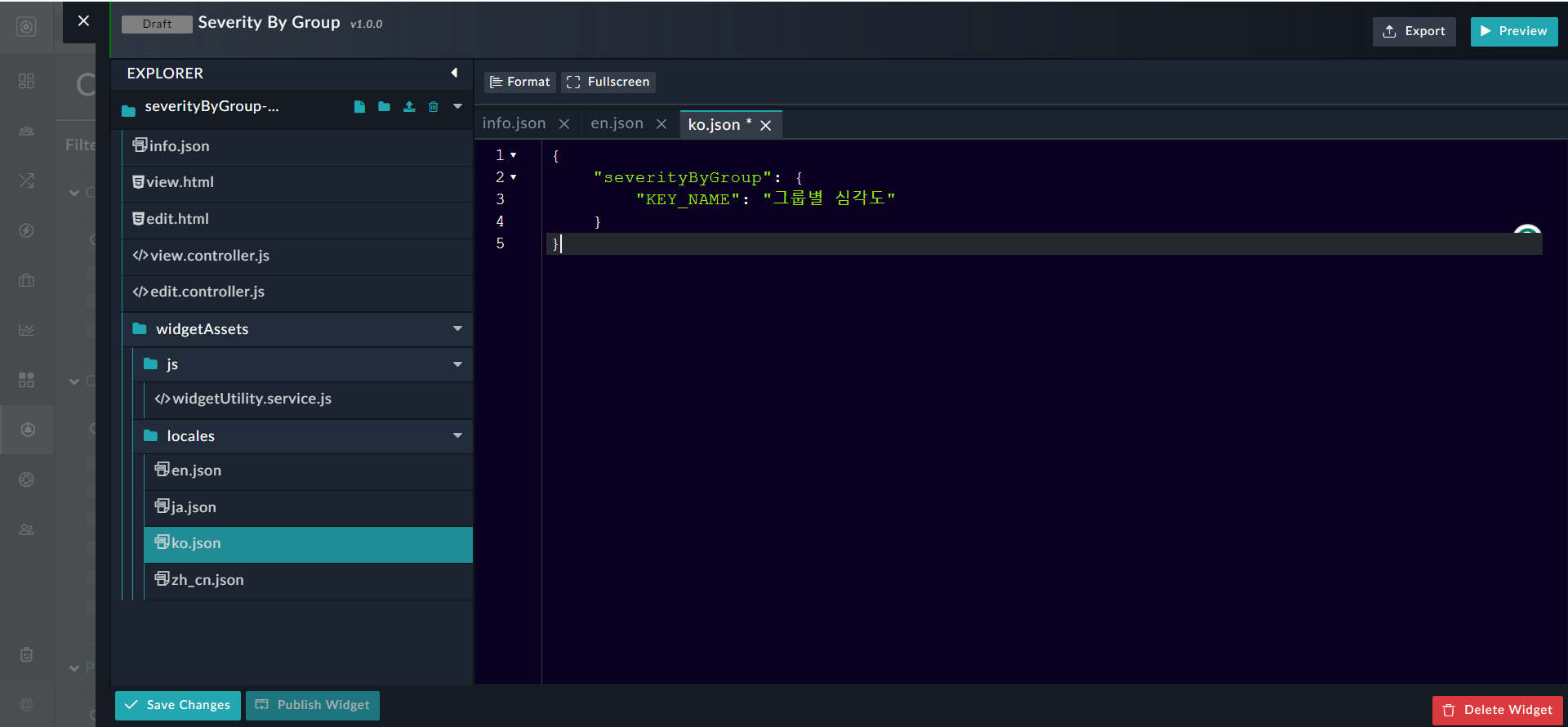The height and width of the screenshot is (727, 1568).
Task: Open ja.json locale file
Action: pos(309,507)
